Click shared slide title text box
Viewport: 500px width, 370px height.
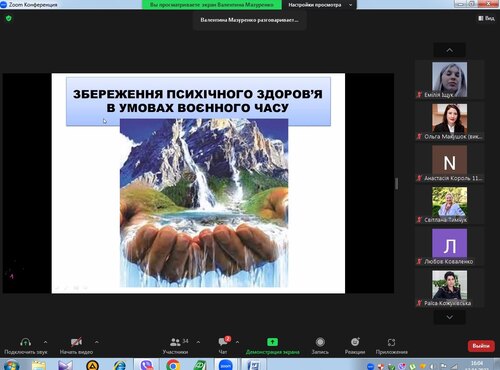click(198, 101)
